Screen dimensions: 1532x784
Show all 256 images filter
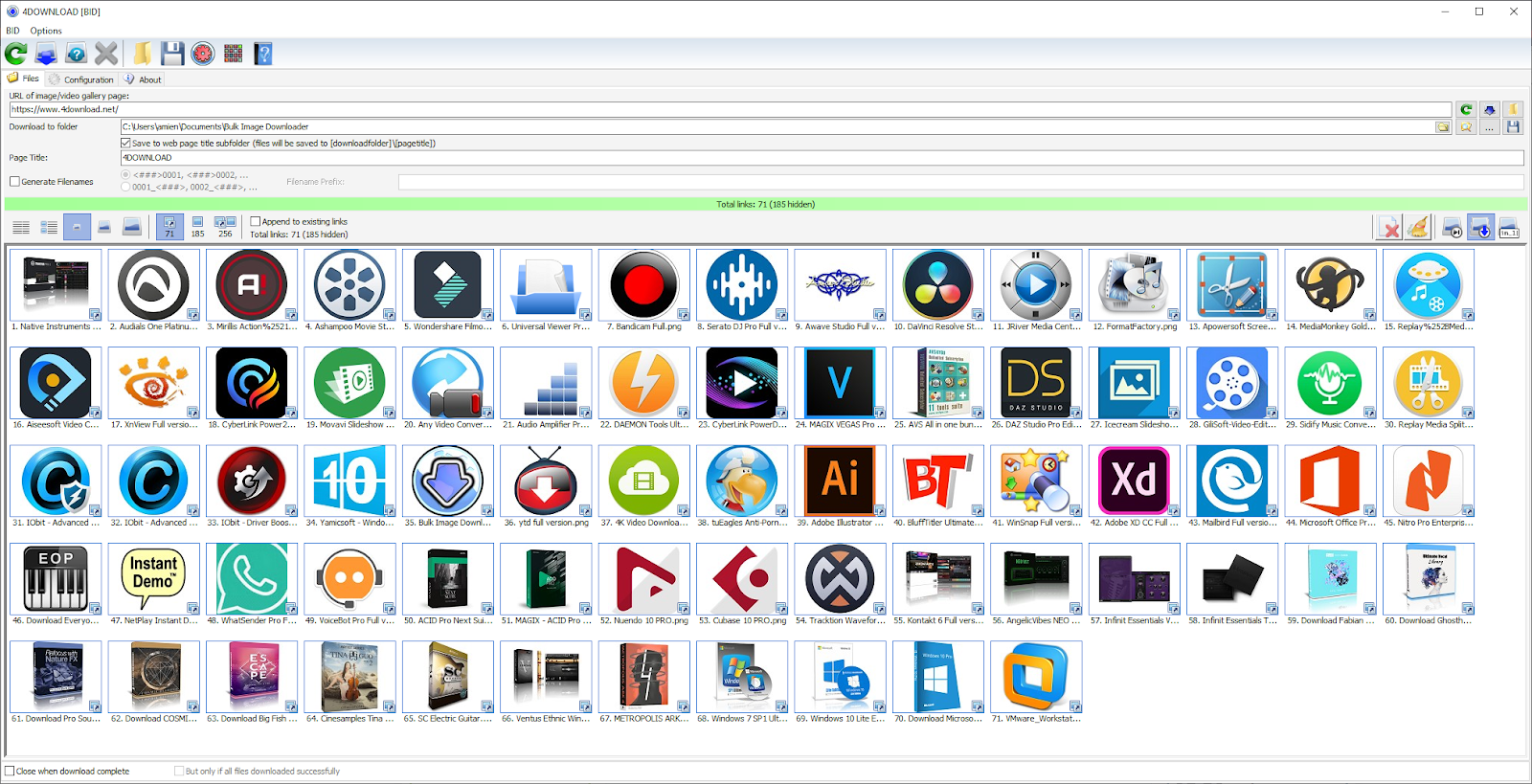[x=225, y=227]
